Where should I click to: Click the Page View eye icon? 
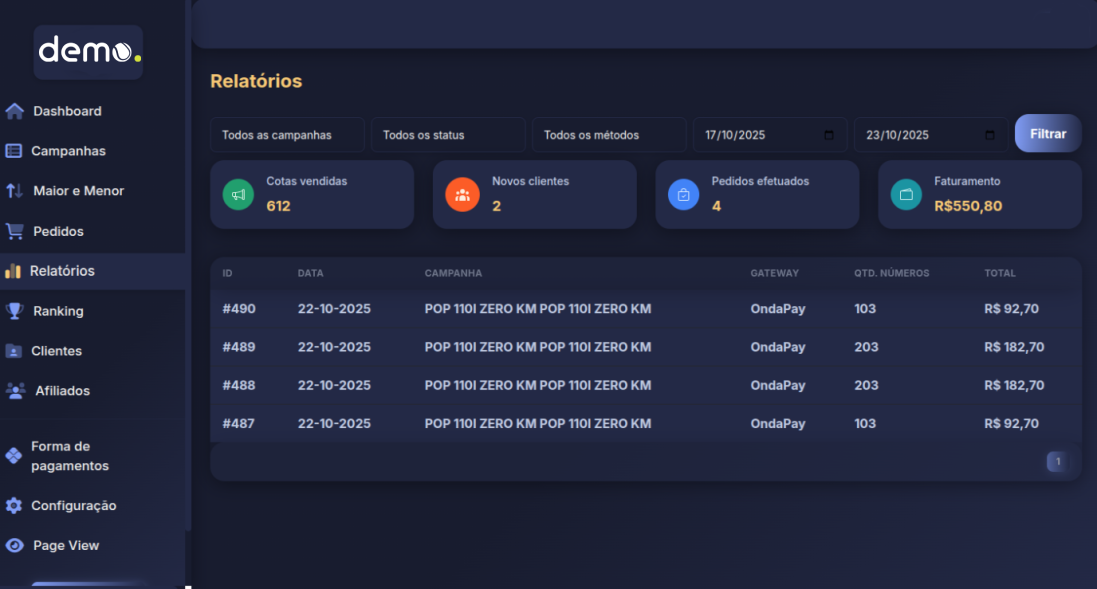[14, 546]
